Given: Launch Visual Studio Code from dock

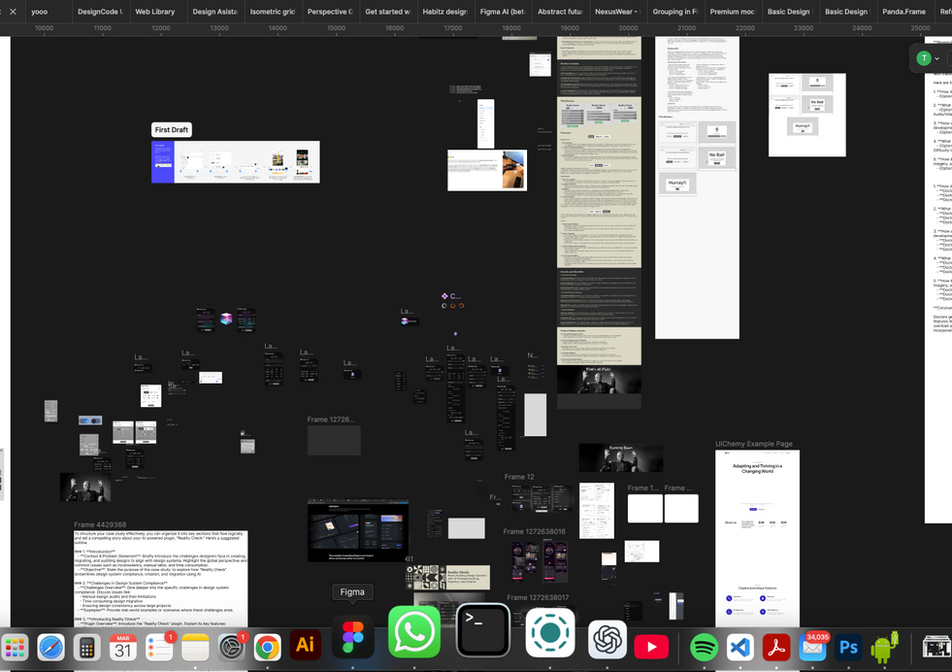Looking at the screenshot, I should 740,647.
